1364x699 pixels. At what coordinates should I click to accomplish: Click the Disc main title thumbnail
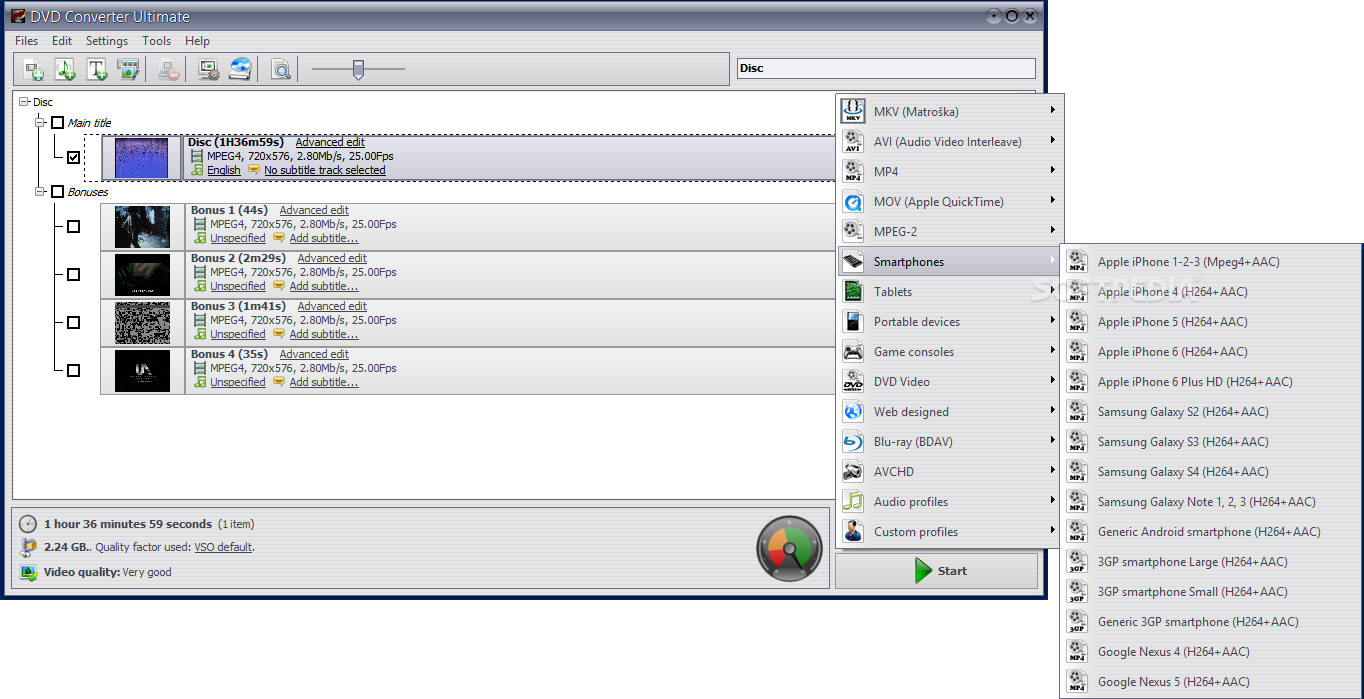point(142,158)
